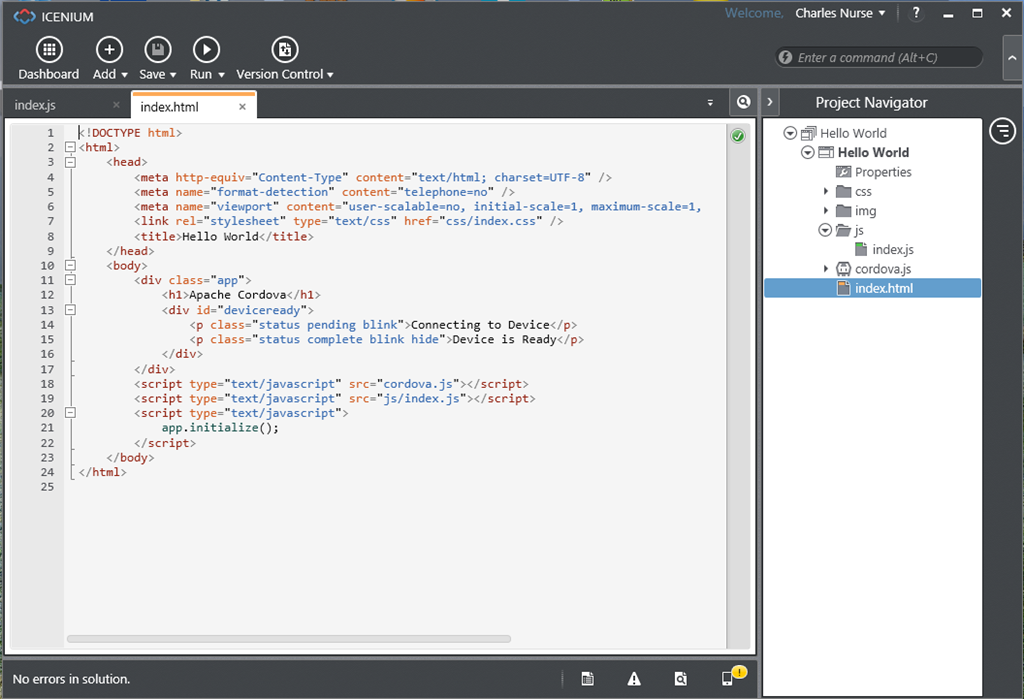
Task: Expand the img folder arrow
Action: (825, 210)
